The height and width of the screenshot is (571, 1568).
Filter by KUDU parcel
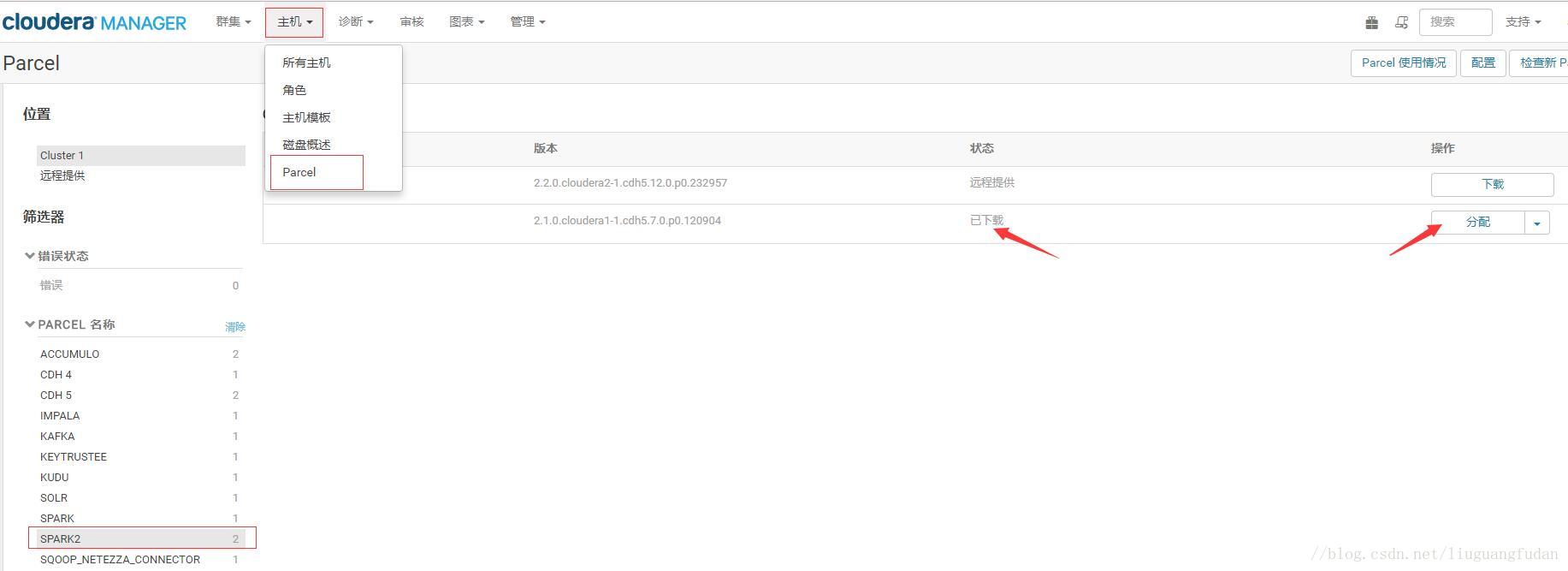point(139,478)
